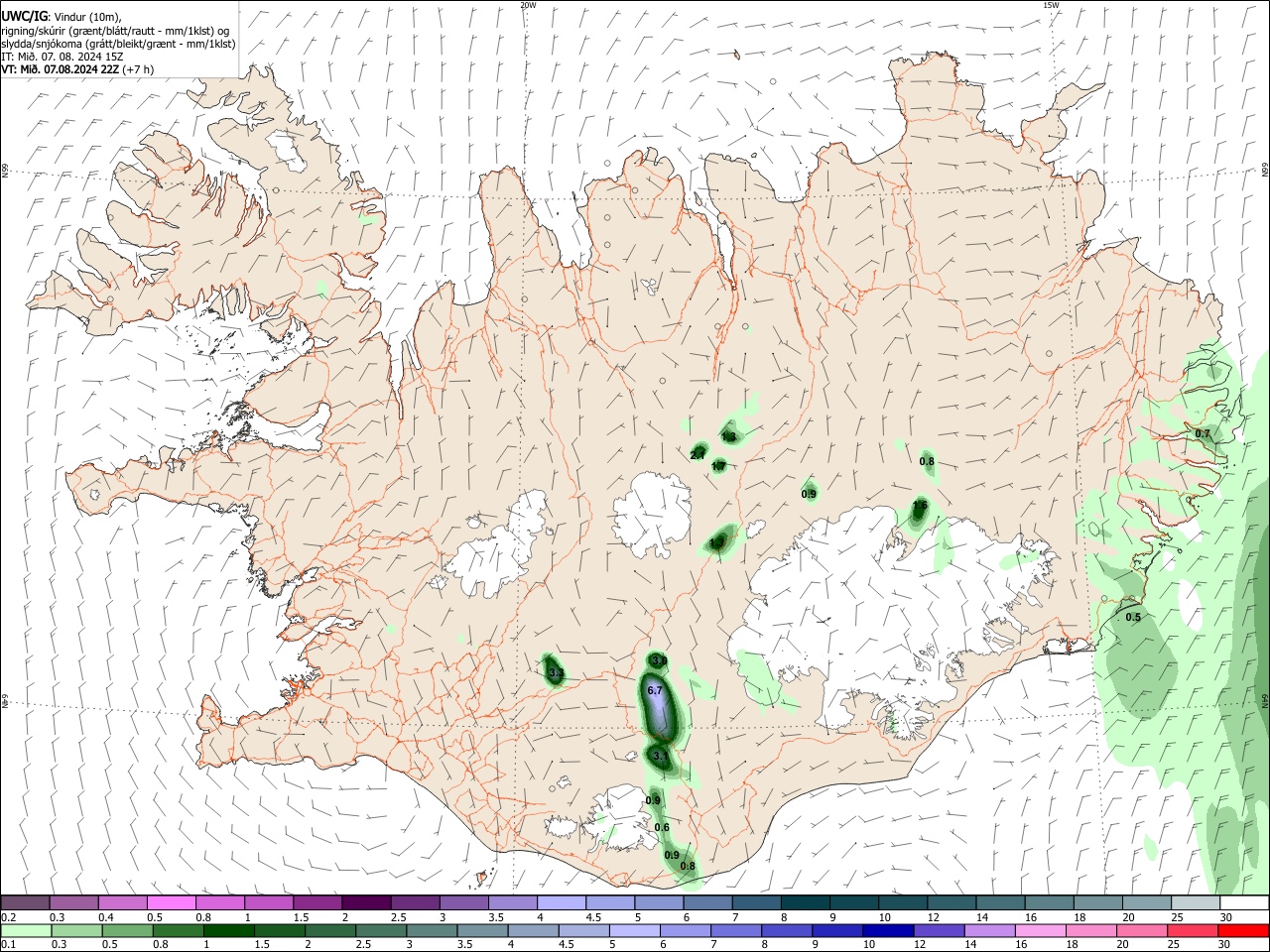Click the 0.8 value just above the 1.6 cell
This screenshot has width=1270, height=952.
click(927, 461)
